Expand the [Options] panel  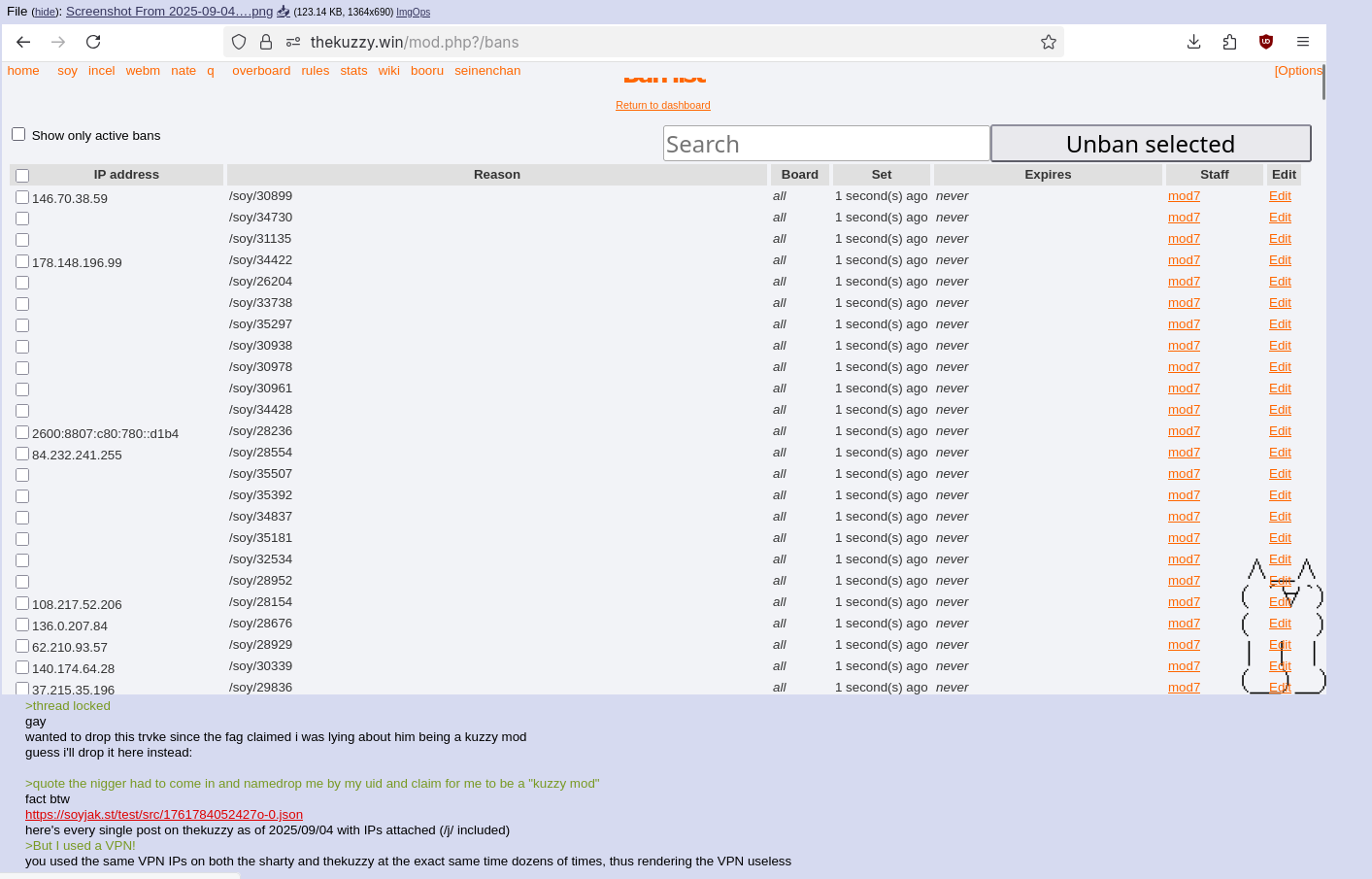(x=1298, y=71)
